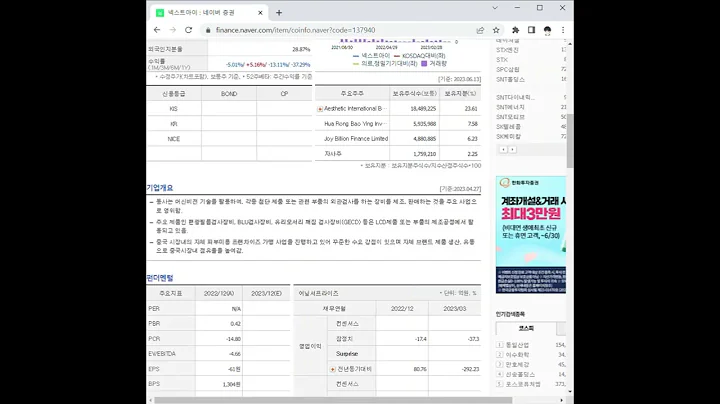Expand the icon beside Aesthetic International shareholder
This screenshot has width=720, height=404.
[x=320, y=109]
